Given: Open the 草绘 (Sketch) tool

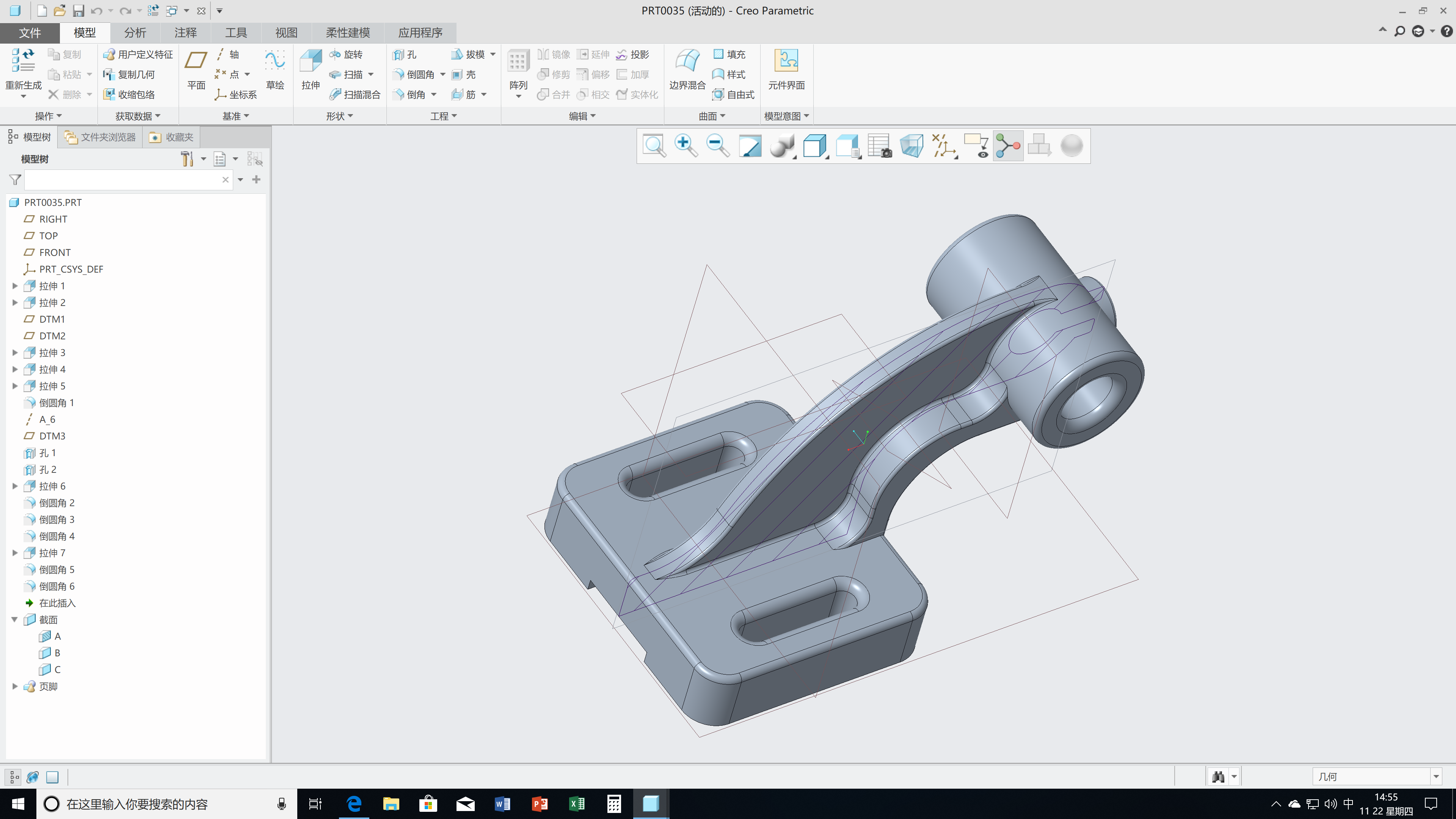Looking at the screenshot, I should click(275, 69).
